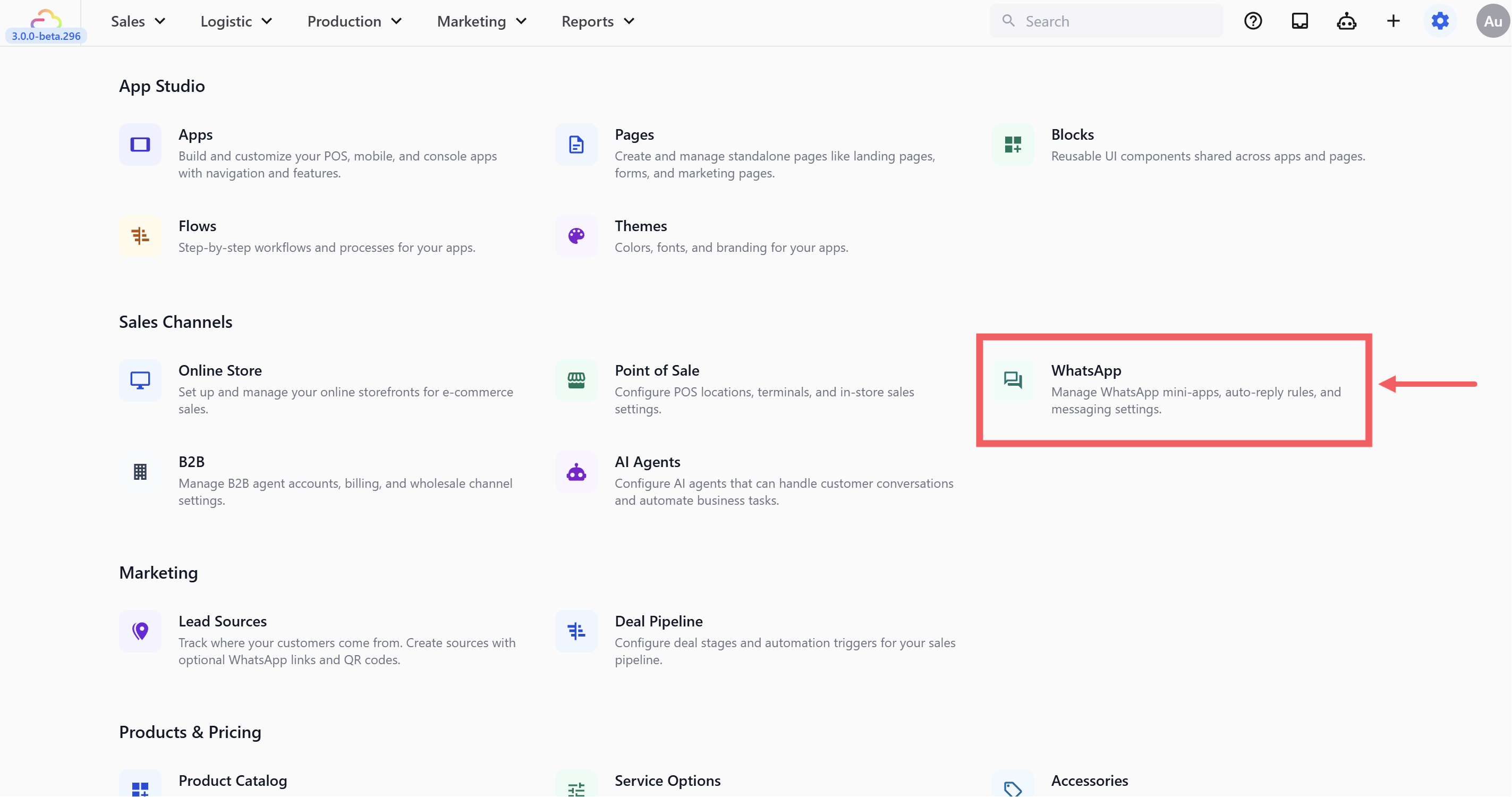Open the Online Store settings link

pyautogui.click(x=219, y=370)
